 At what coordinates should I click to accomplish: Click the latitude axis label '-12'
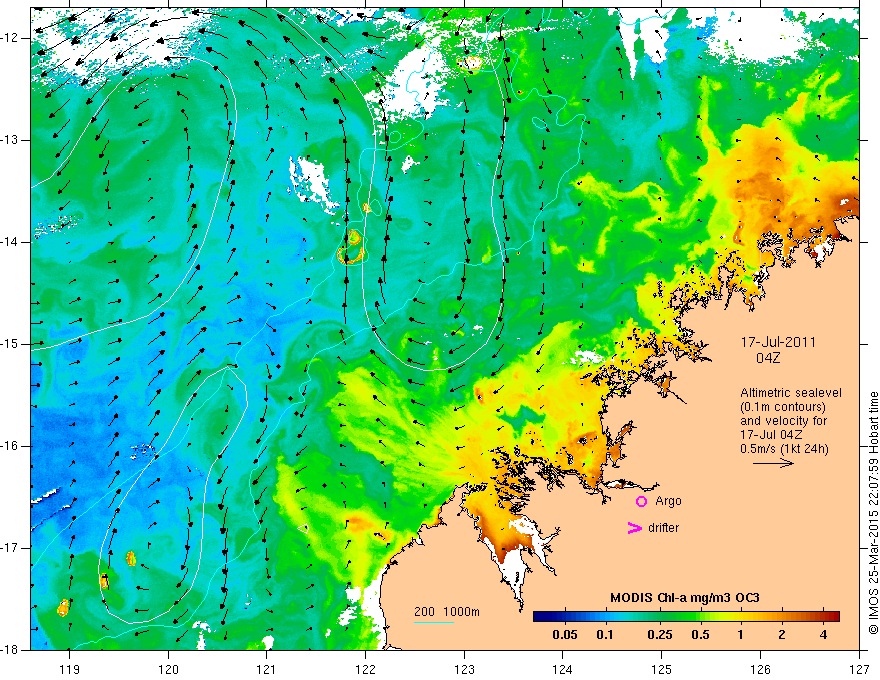(x=10, y=38)
